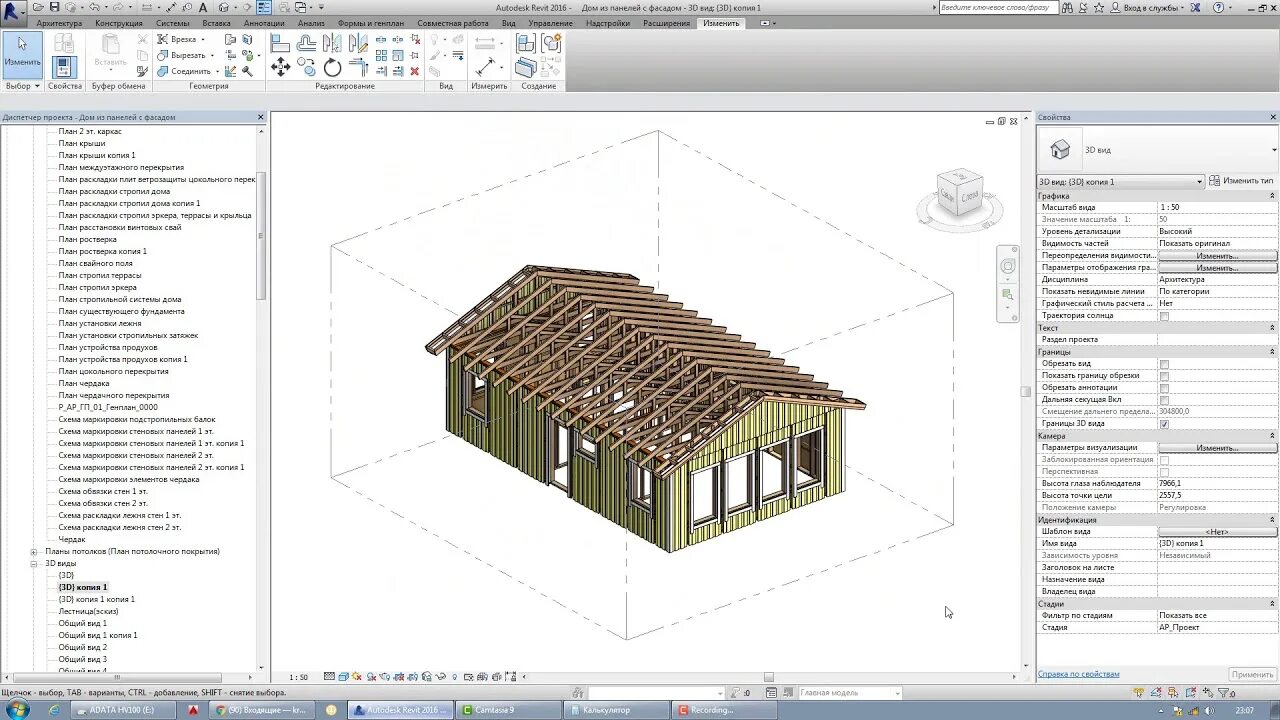
Task: Select the Изменить (Modify) arrow tool
Action: click(x=22, y=54)
